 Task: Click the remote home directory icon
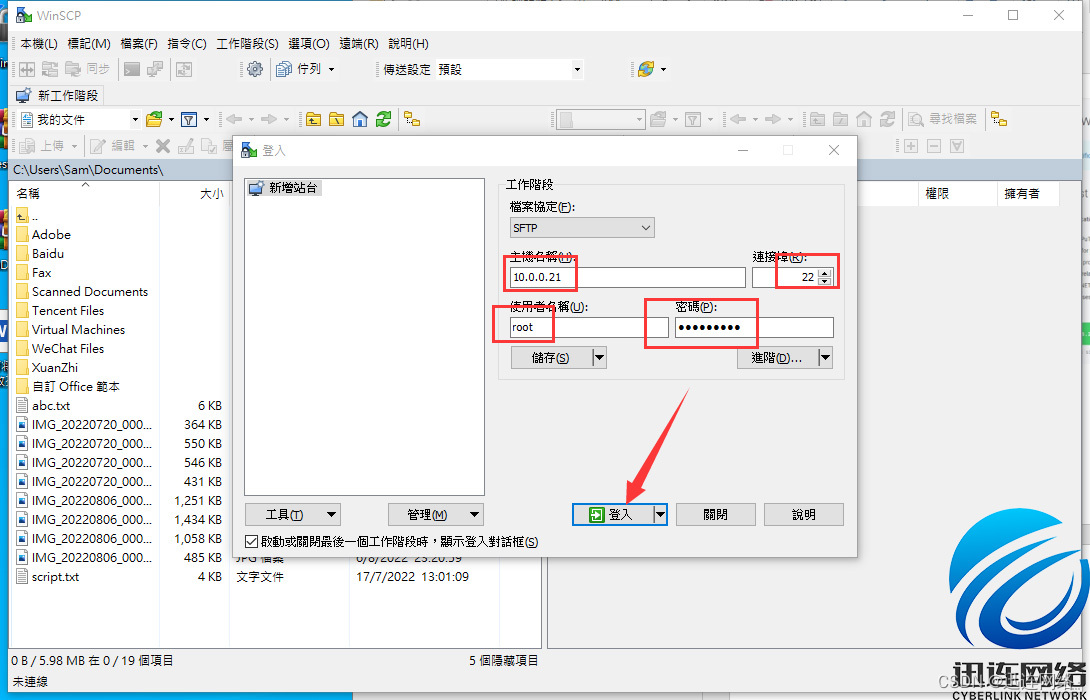[x=863, y=120]
